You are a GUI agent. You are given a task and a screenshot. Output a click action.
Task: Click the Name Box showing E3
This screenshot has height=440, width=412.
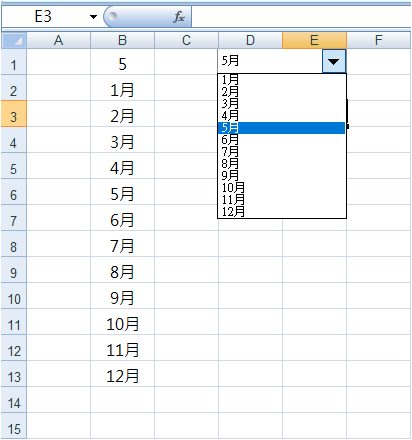(x=43, y=17)
